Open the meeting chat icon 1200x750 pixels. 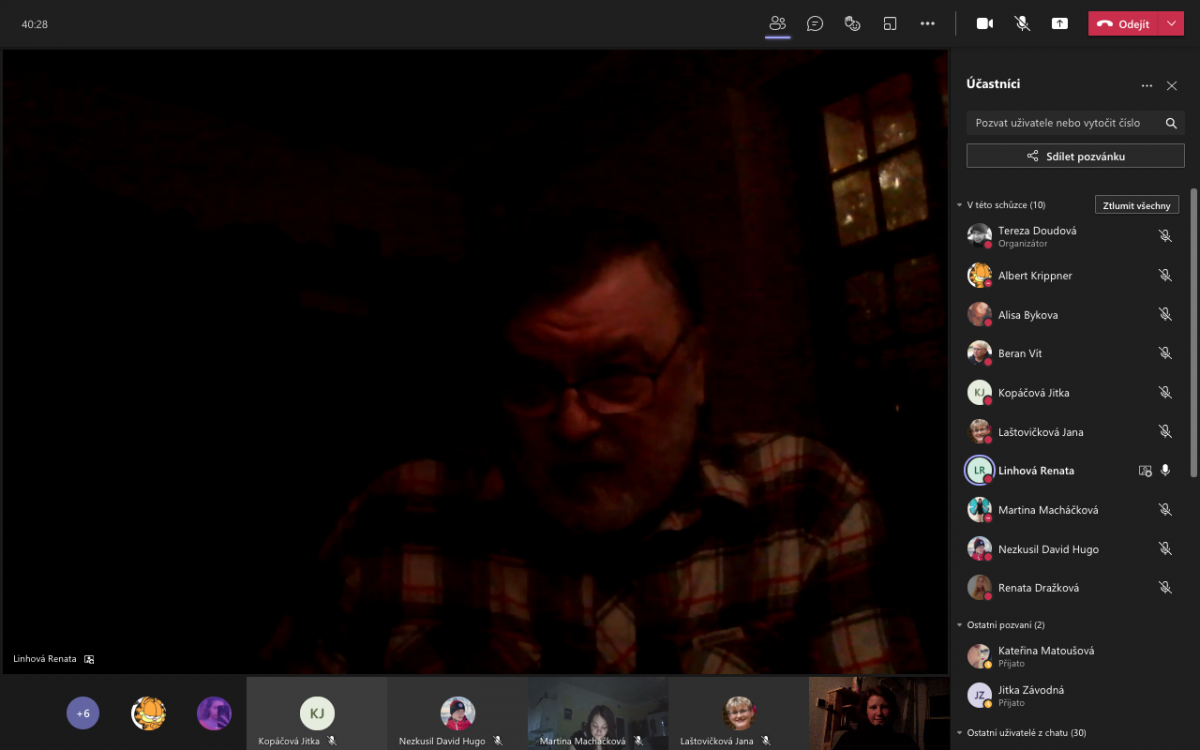pos(815,23)
